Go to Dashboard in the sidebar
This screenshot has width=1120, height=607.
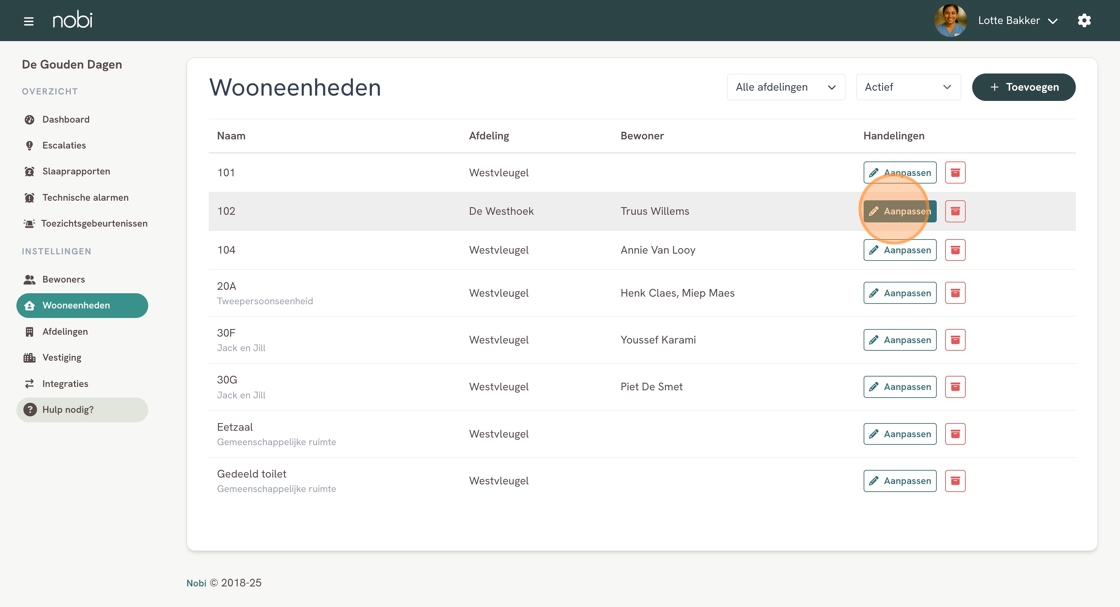point(66,120)
